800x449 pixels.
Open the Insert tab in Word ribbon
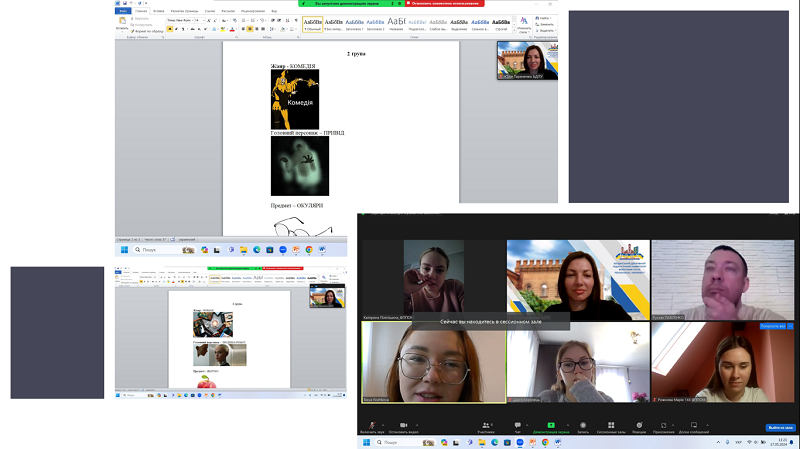(158, 11)
